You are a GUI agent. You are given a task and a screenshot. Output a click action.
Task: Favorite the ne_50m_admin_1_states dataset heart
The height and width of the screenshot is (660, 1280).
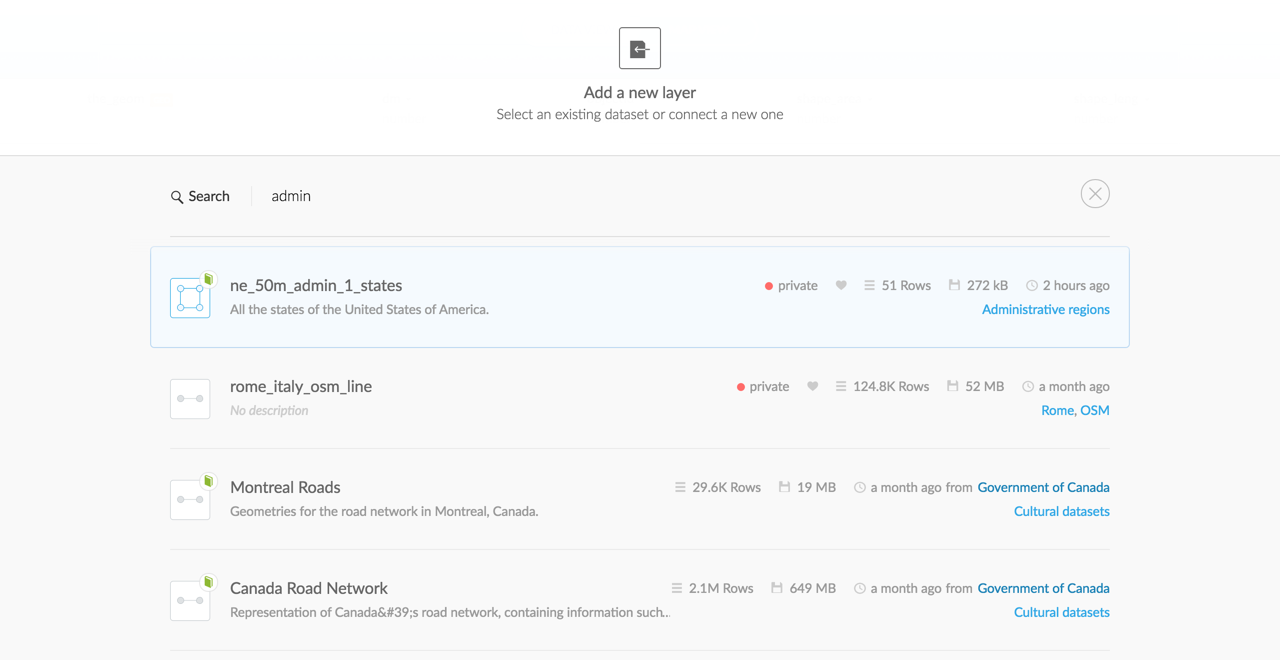[x=841, y=285]
